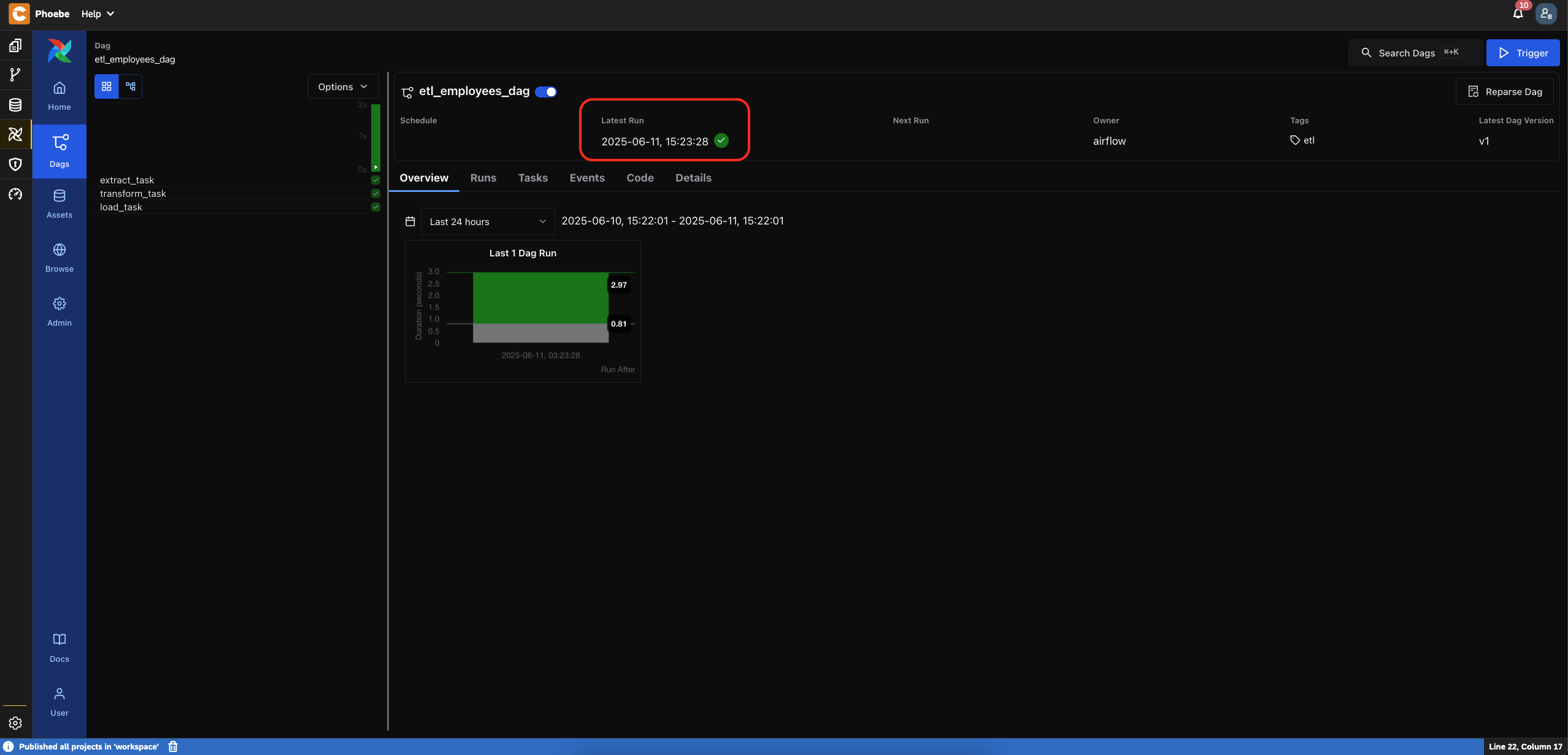This screenshot has height=755, width=1568.
Task: Open the notifications bell
Action: pos(1518,13)
